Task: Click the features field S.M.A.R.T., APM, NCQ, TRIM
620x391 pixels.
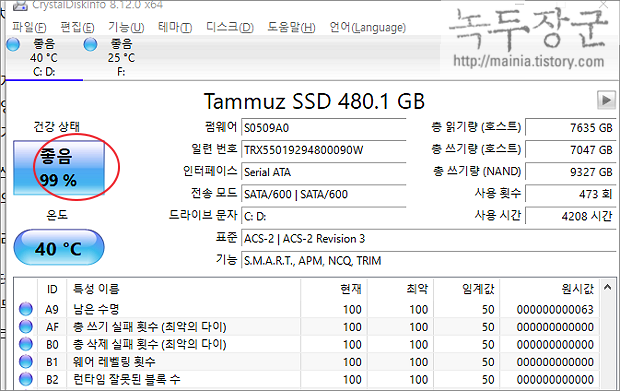Action: (x=428, y=261)
